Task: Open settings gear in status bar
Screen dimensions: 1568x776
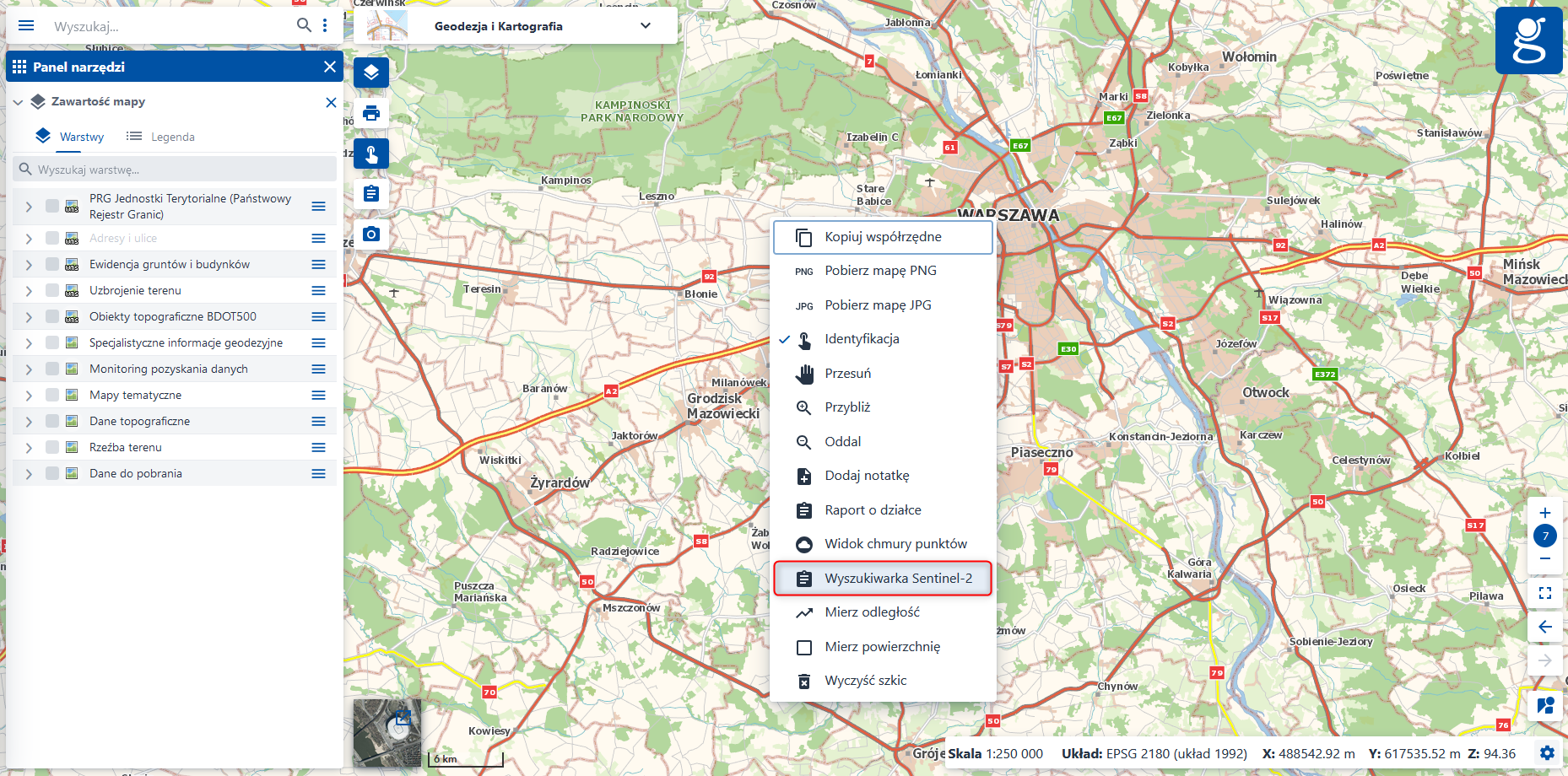Action: coord(1547,753)
